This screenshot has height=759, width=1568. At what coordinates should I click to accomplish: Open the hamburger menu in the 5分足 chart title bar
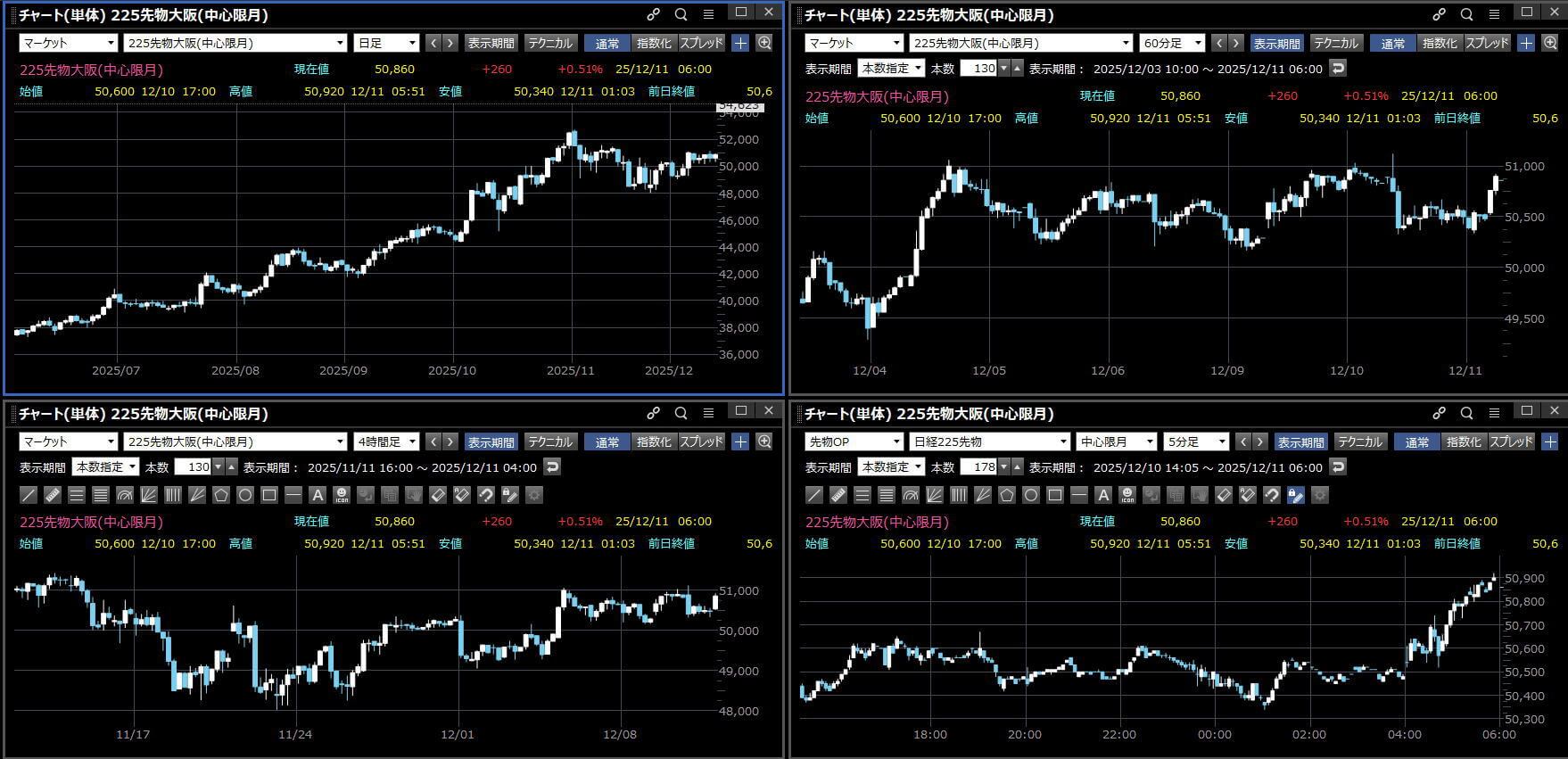tap(1494, 413)
